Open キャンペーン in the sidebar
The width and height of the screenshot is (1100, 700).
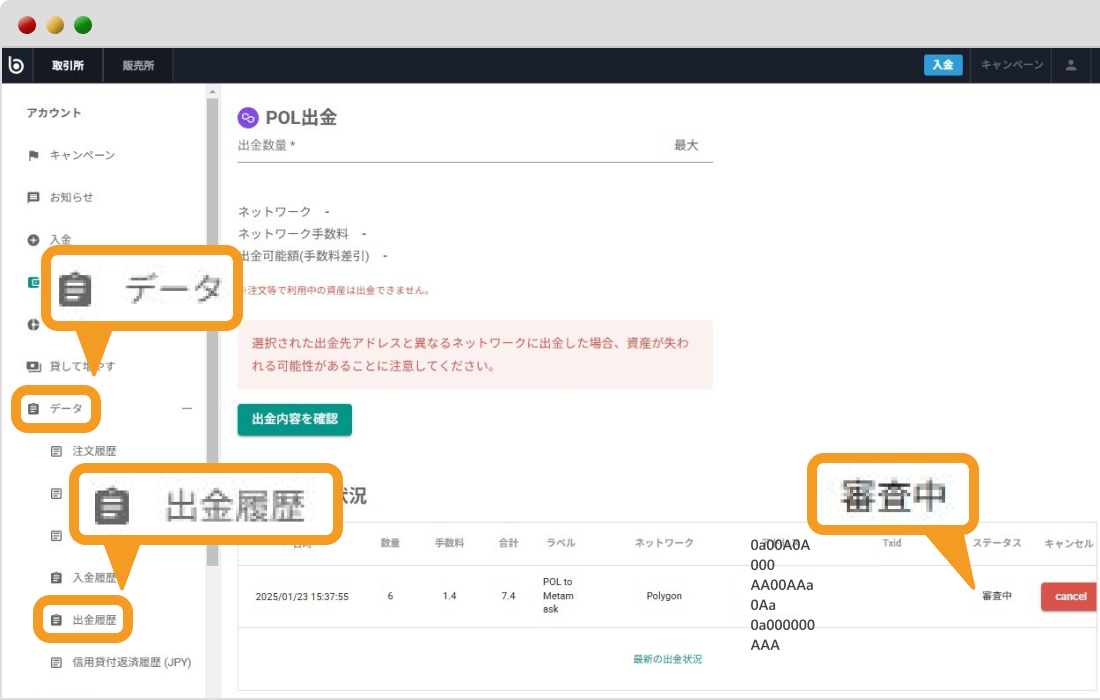(x=82, y=155)
